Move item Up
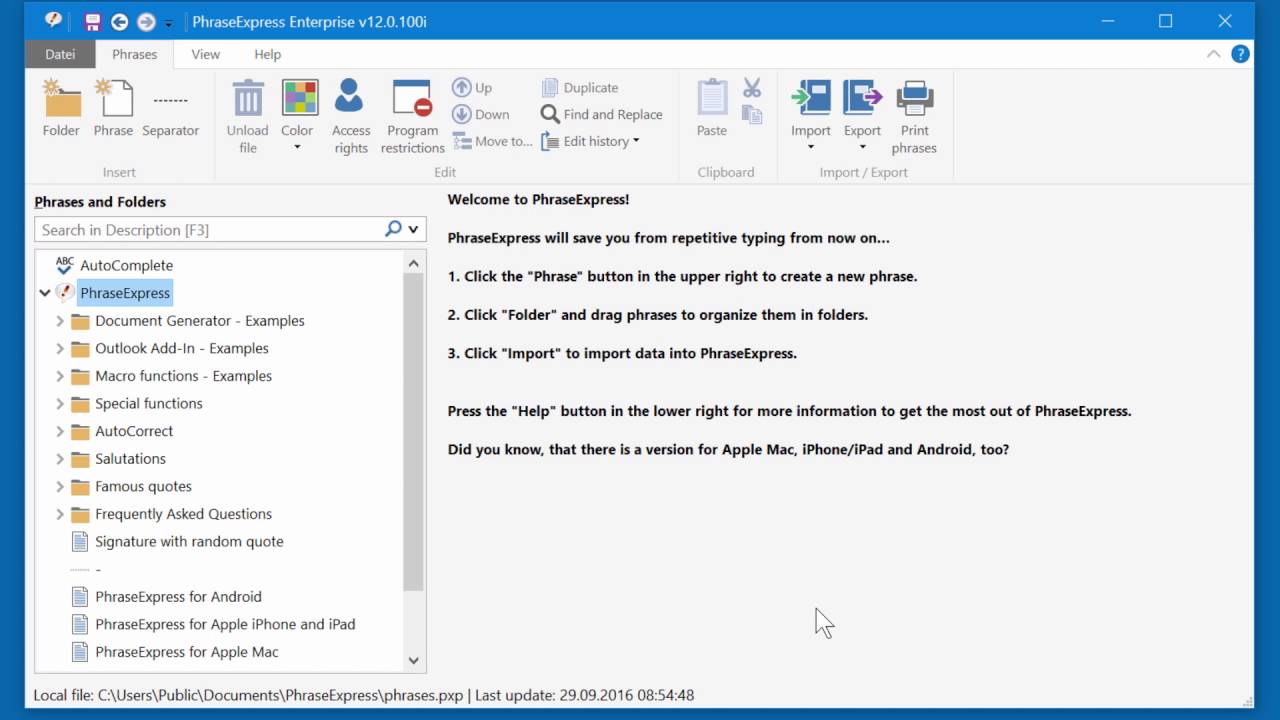Viewport: 1280px width, 720px height. pos(472,88)
